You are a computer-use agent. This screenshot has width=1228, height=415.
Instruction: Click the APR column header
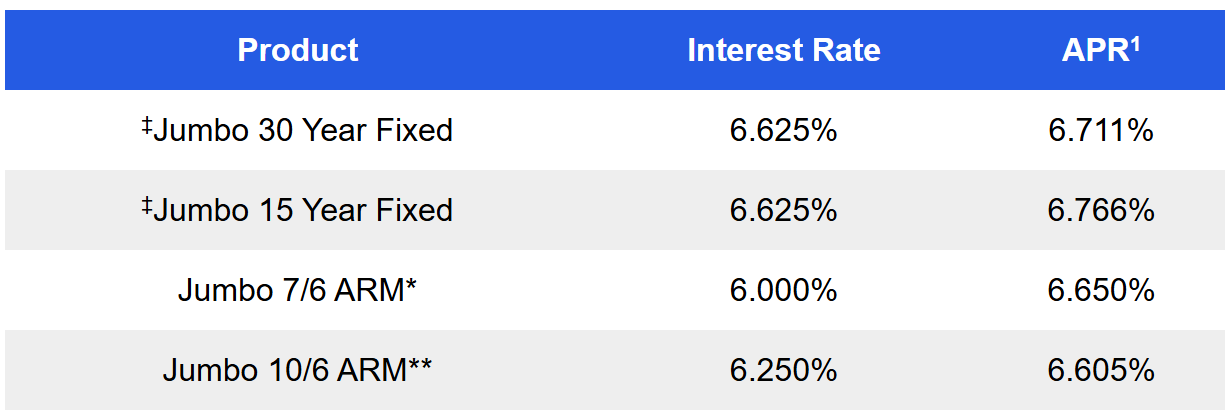(1093, 51)
